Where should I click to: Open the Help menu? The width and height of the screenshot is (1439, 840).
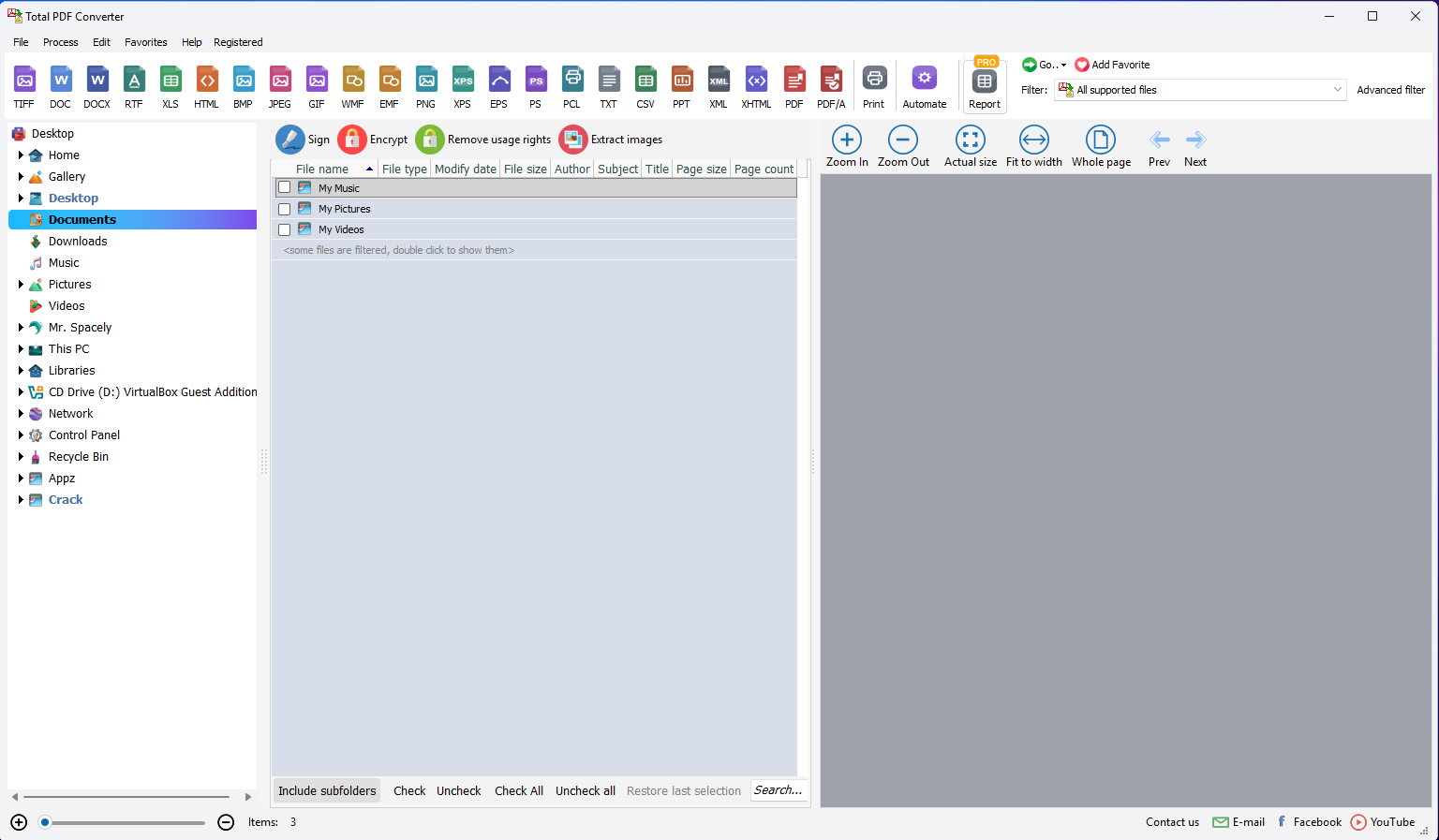[x=192, y=42]
